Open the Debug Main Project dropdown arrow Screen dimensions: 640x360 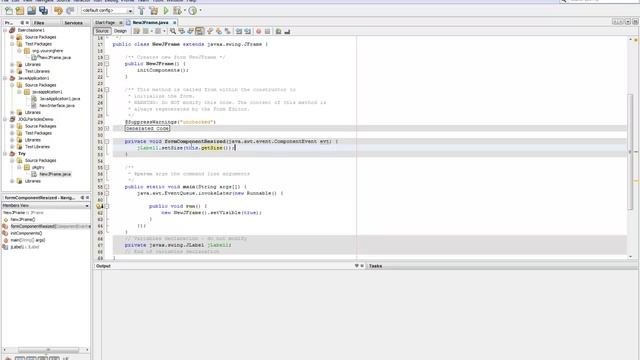click(184, 11)
